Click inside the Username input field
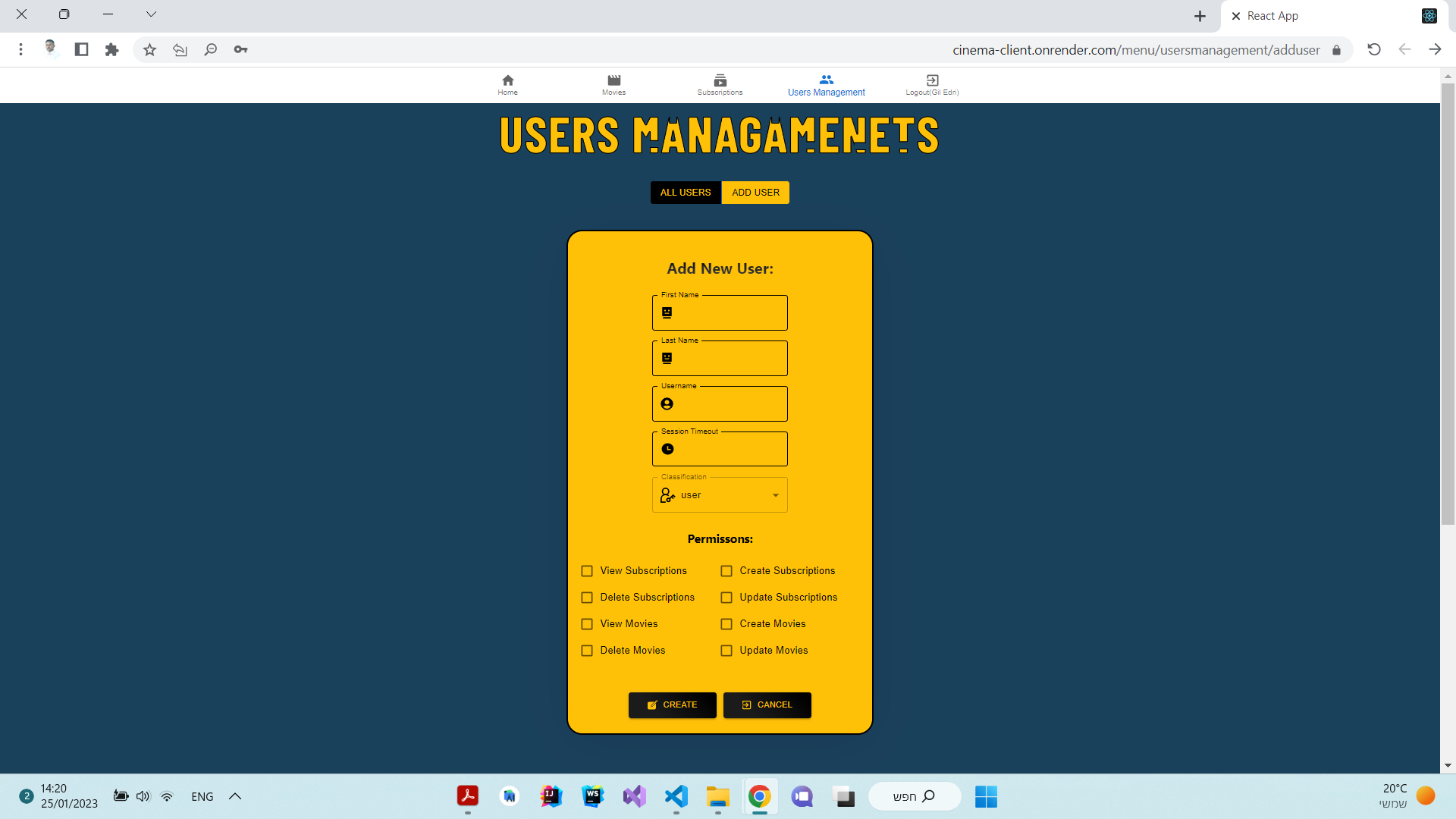 [x=719, y=403]
